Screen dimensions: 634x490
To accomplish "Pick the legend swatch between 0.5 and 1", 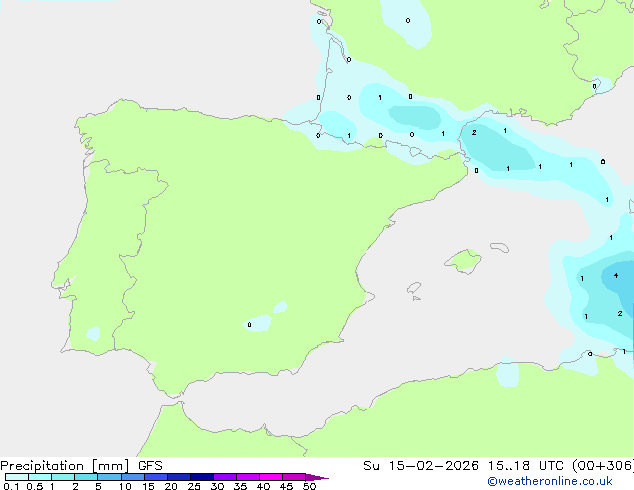I will tap(40, 477).
